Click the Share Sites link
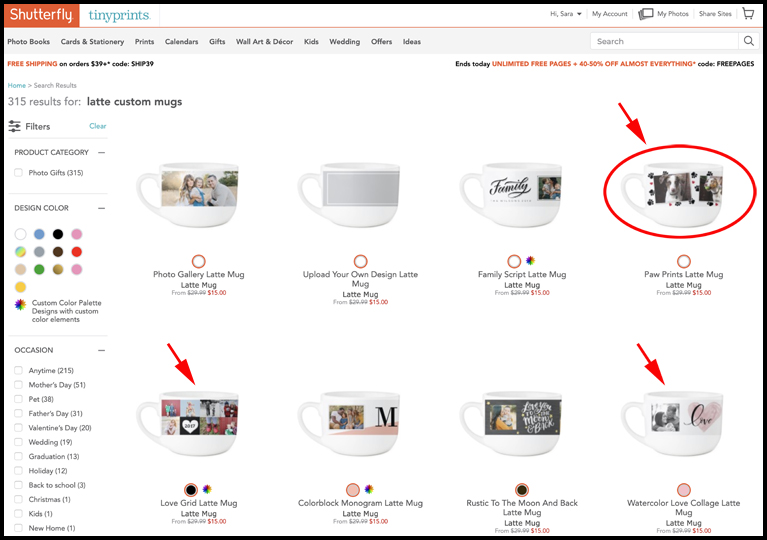 pyautogui.click(x=715, y=14)
